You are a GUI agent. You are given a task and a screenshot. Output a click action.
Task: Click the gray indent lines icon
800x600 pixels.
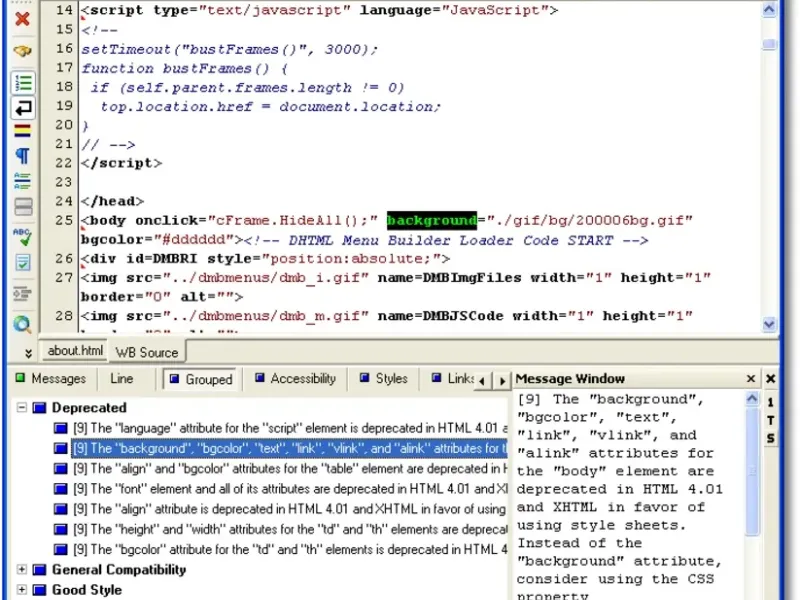coord(22,294)
